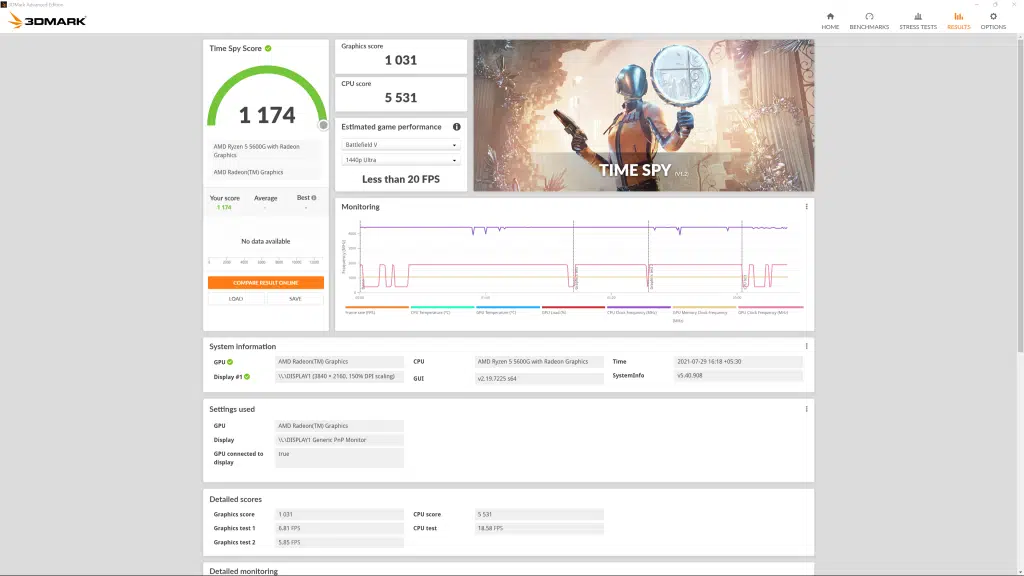This screenshot has height=576, width=1024.
Task: Click 'AMD Ryzen 5 5600G with Radeon Graphics' under score
Action: [257, 151]
